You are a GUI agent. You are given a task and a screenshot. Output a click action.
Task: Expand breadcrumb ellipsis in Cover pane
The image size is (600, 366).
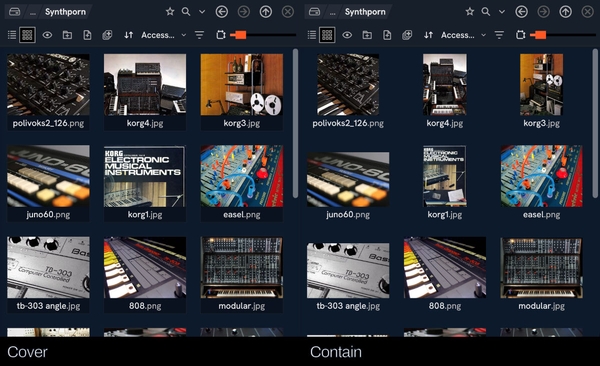point(33,13)
